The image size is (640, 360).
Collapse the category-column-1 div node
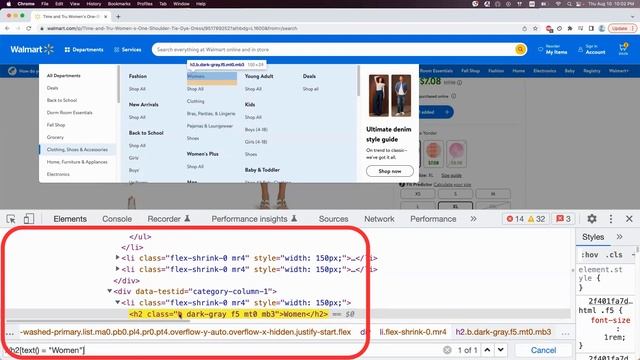click(x=109, y=291)
